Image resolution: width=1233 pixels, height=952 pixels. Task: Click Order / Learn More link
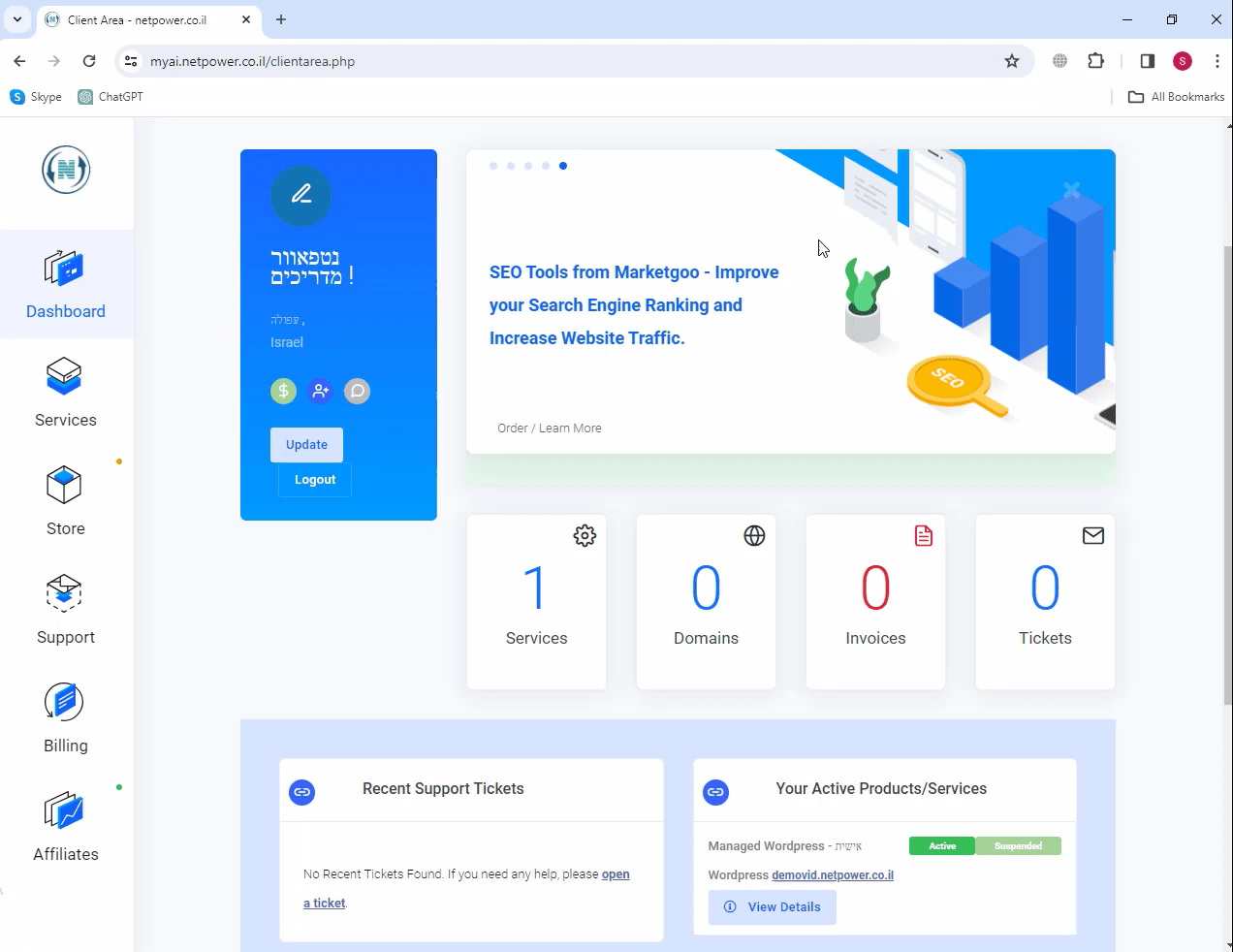tap(550, 428)
